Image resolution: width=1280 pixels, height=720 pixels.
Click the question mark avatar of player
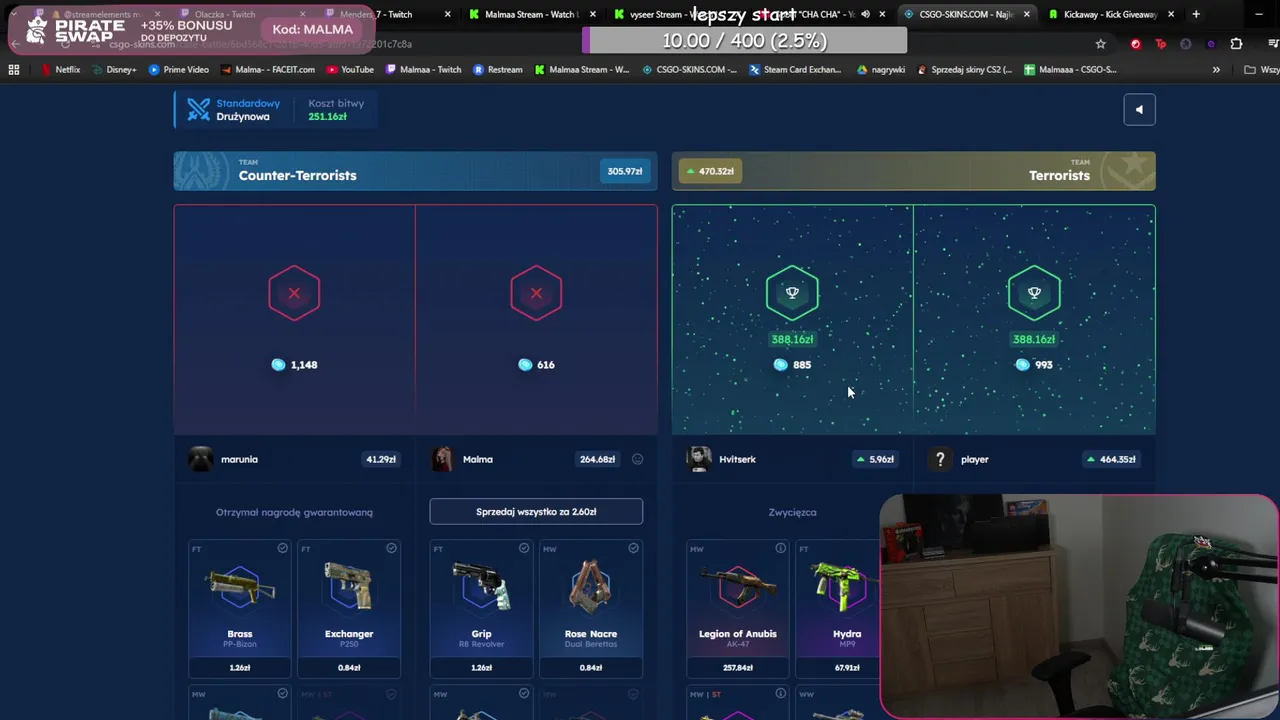[x=940, y=459]
